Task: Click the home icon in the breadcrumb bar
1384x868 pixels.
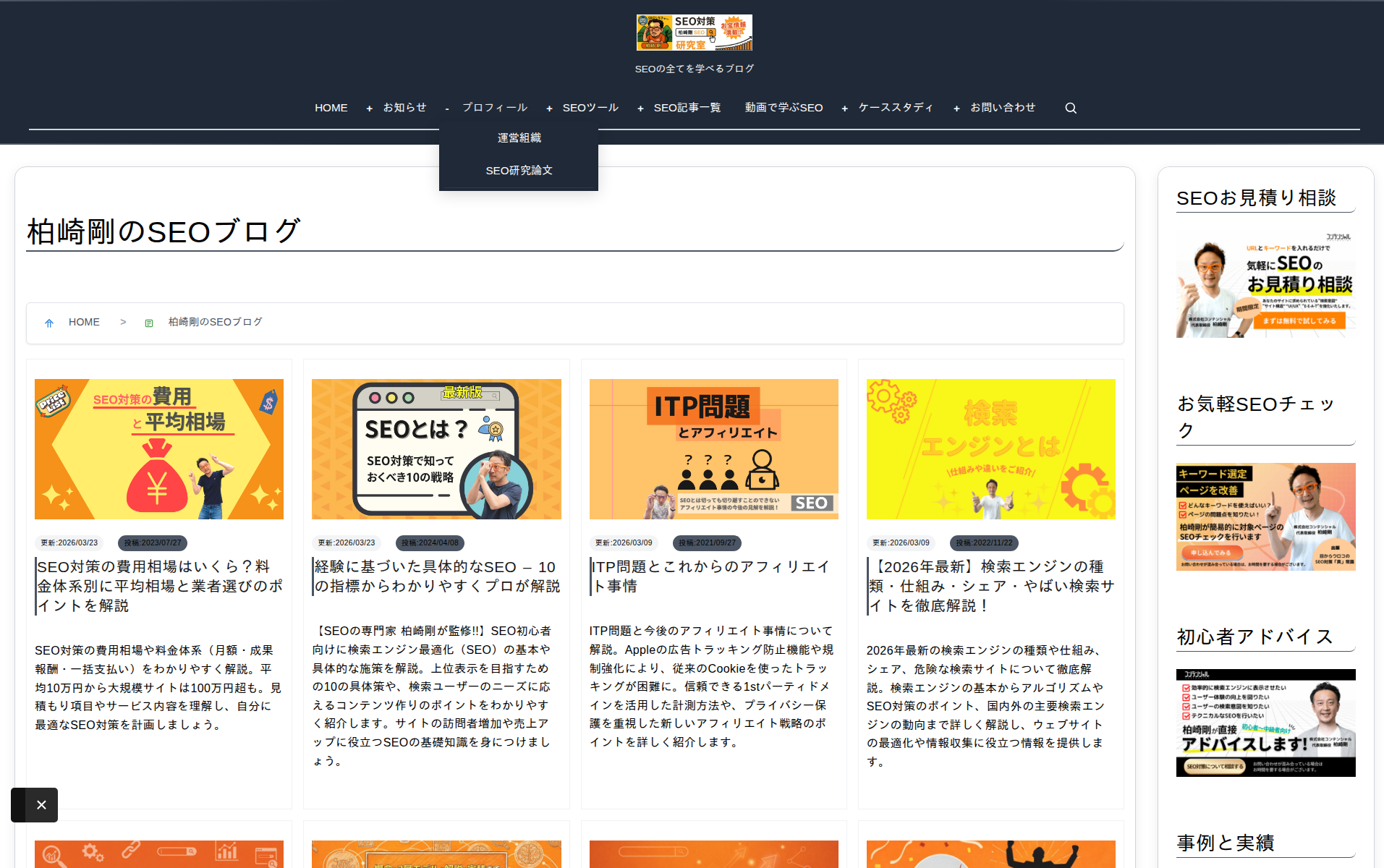Action: point(49,323)
